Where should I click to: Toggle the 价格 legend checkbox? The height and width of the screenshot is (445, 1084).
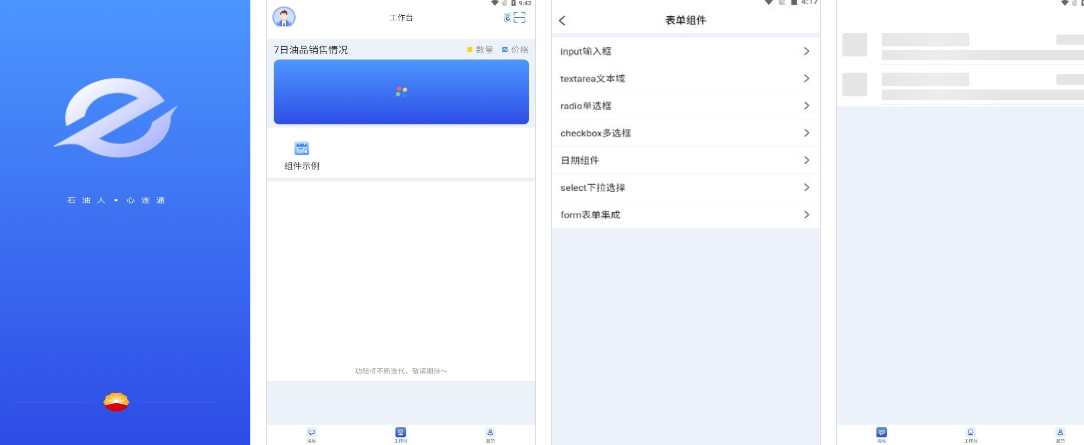point(505,50)
